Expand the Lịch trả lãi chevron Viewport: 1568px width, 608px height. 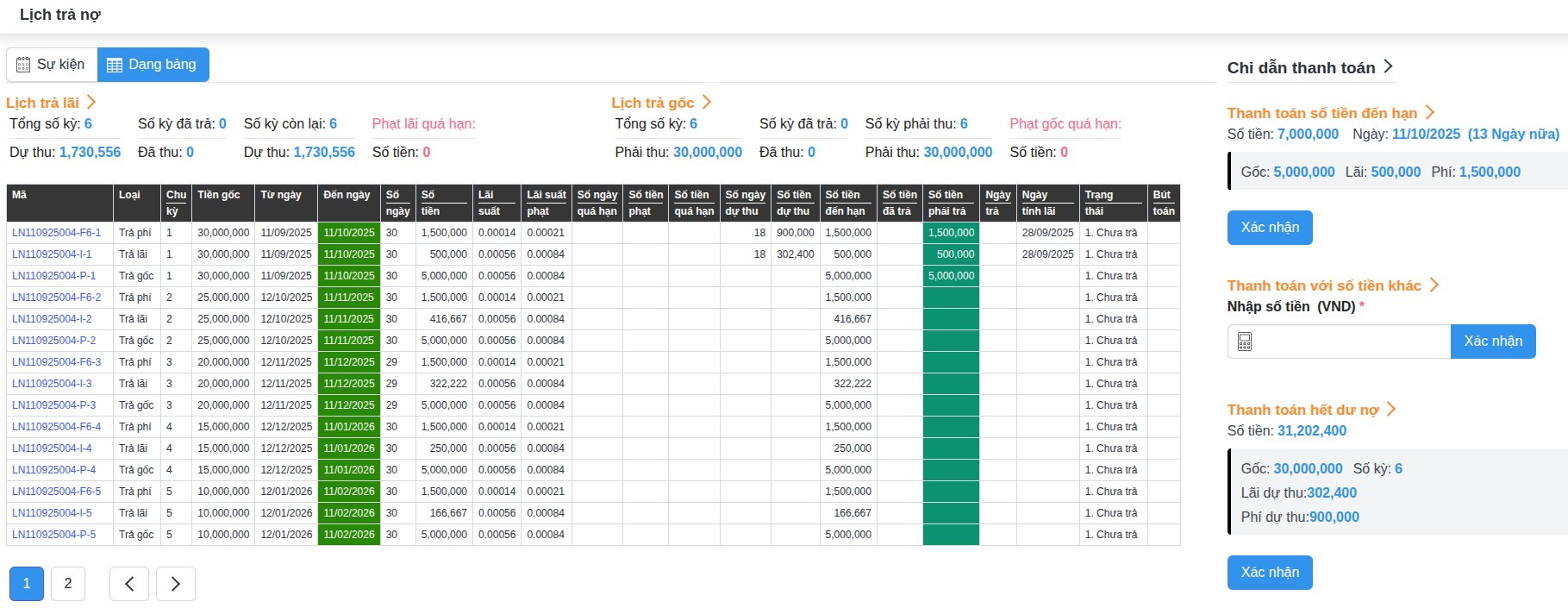click(91, 103)
